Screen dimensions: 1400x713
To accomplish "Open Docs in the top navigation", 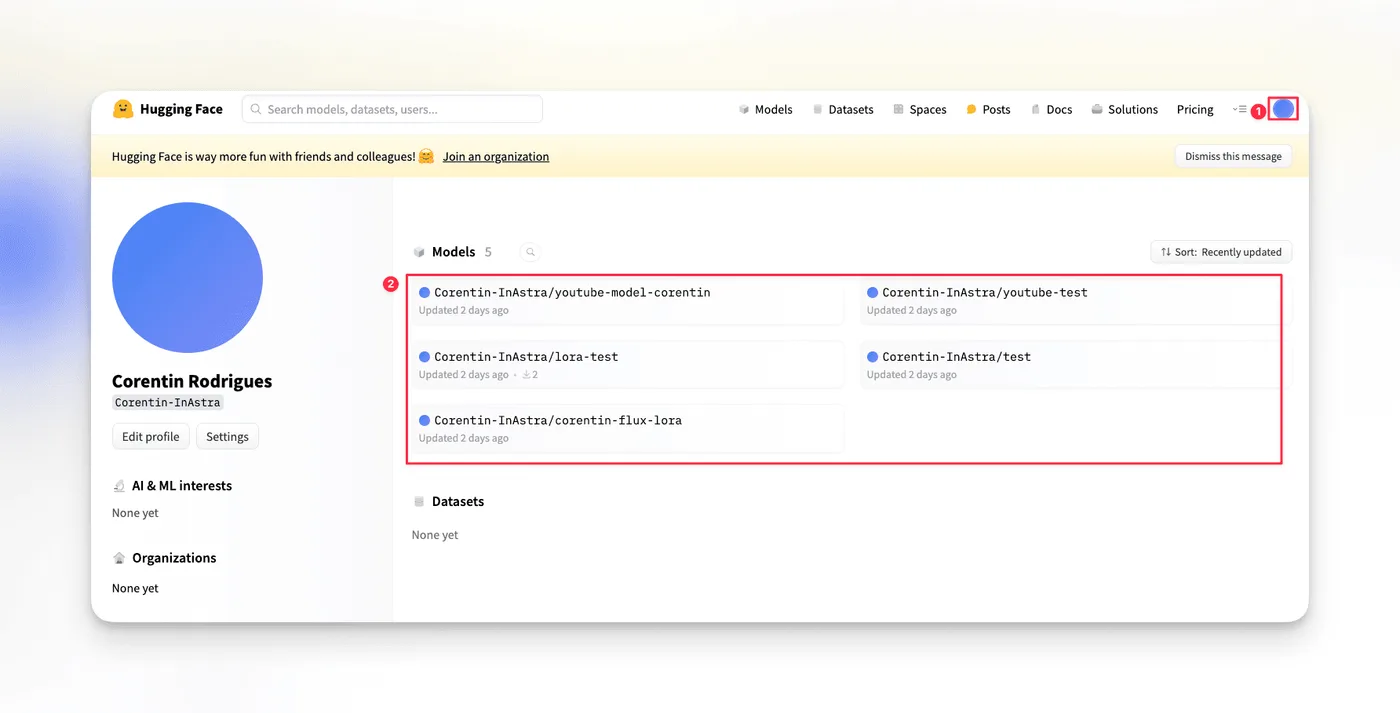I will (1051, 110).
